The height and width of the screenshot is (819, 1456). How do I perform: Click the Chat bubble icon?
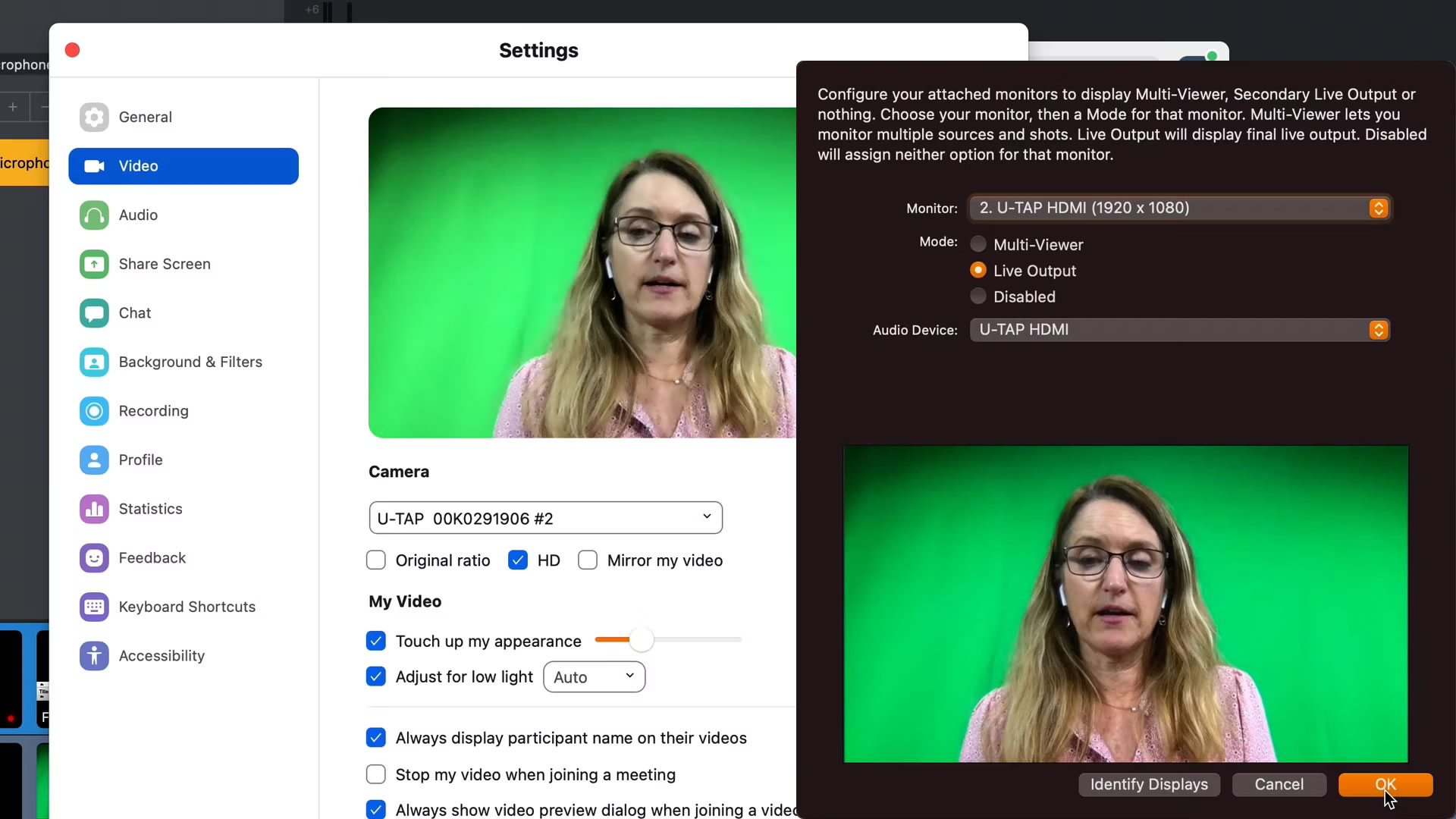(94, 313)
